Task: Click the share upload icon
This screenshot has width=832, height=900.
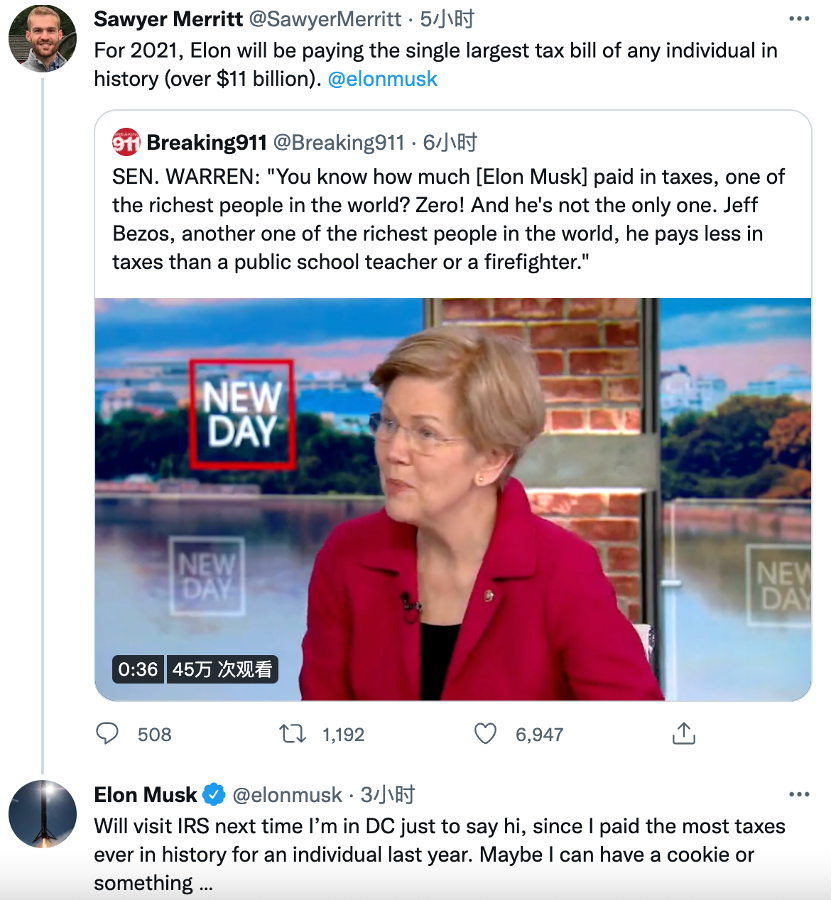Action: coord(684,734)
